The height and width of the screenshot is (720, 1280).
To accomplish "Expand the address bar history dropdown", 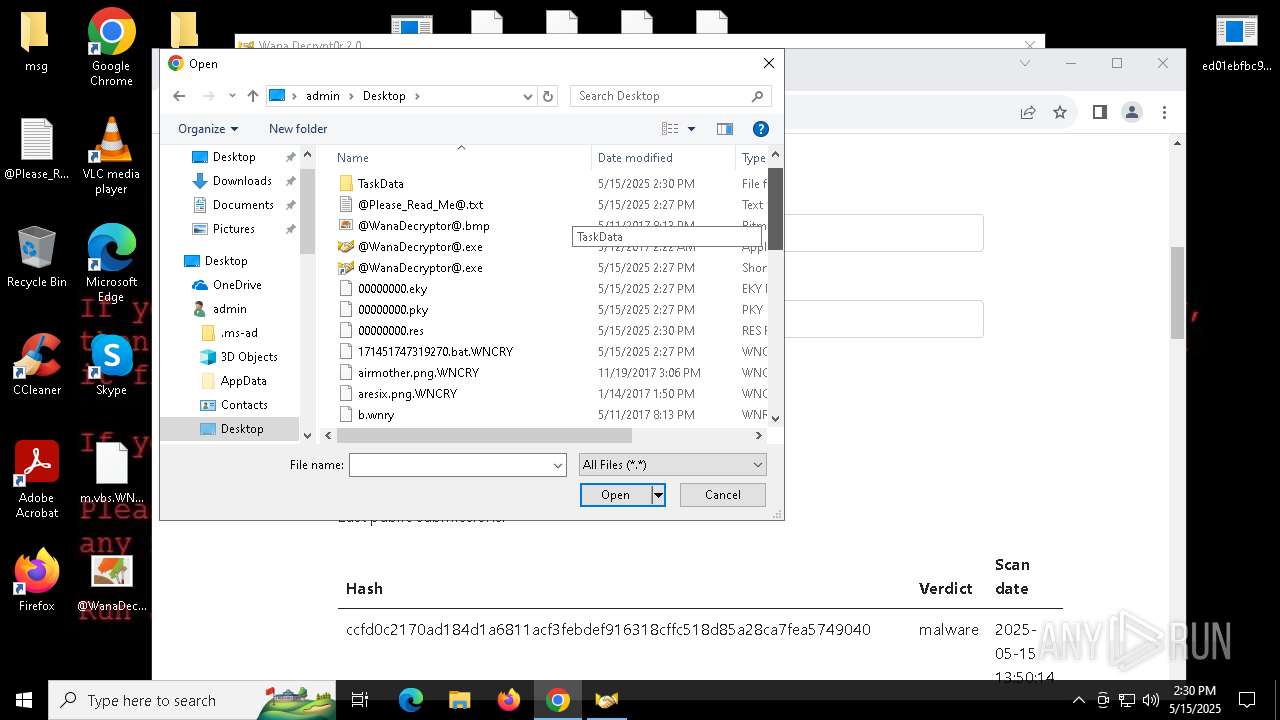I will point(528,96).
